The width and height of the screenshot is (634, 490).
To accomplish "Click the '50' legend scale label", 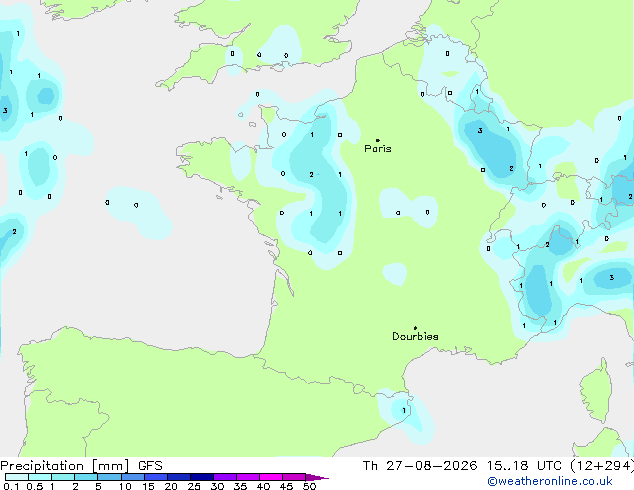I will [x=309, y=486].
